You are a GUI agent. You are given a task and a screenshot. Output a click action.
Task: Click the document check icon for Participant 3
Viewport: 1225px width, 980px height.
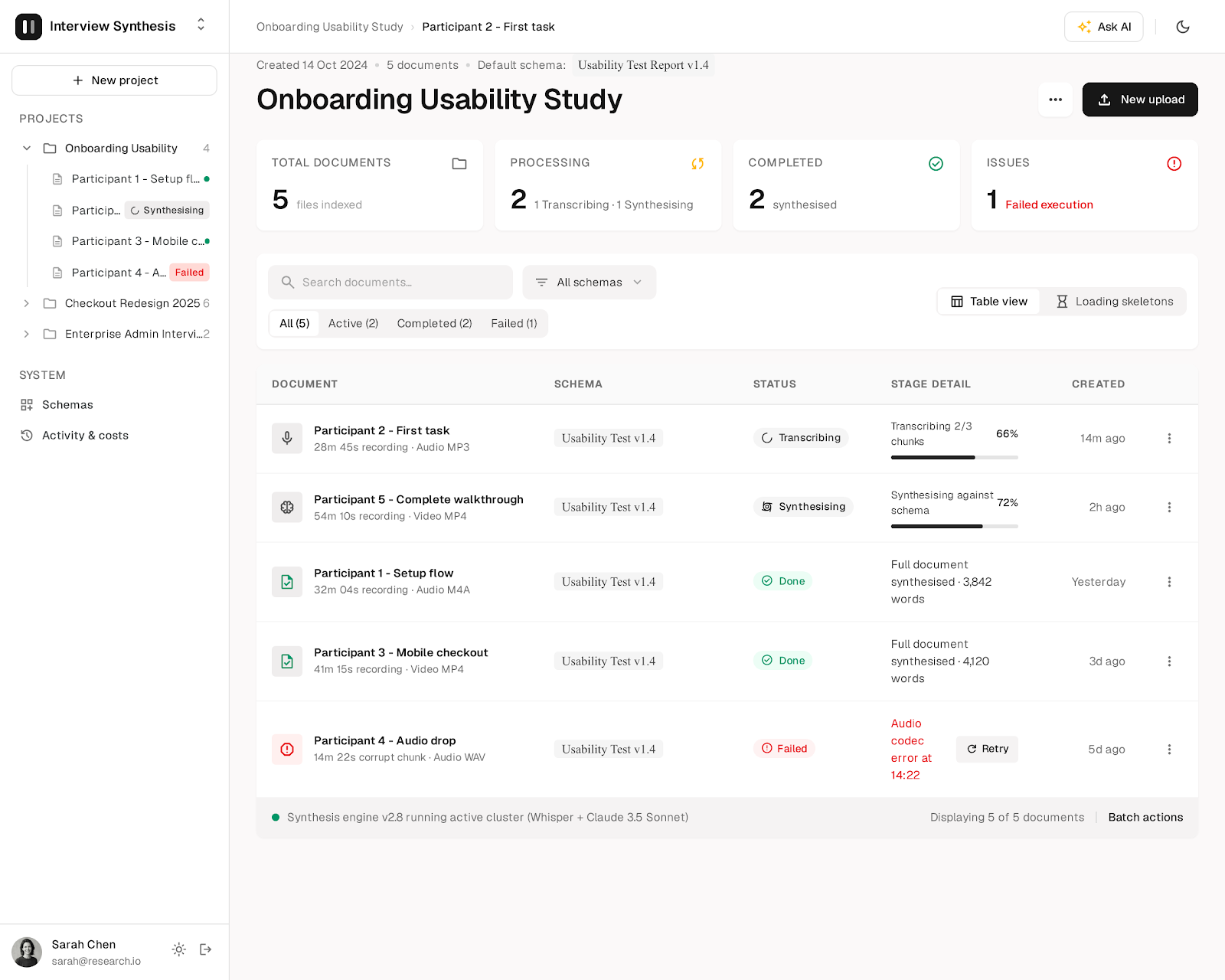point(287,661)
